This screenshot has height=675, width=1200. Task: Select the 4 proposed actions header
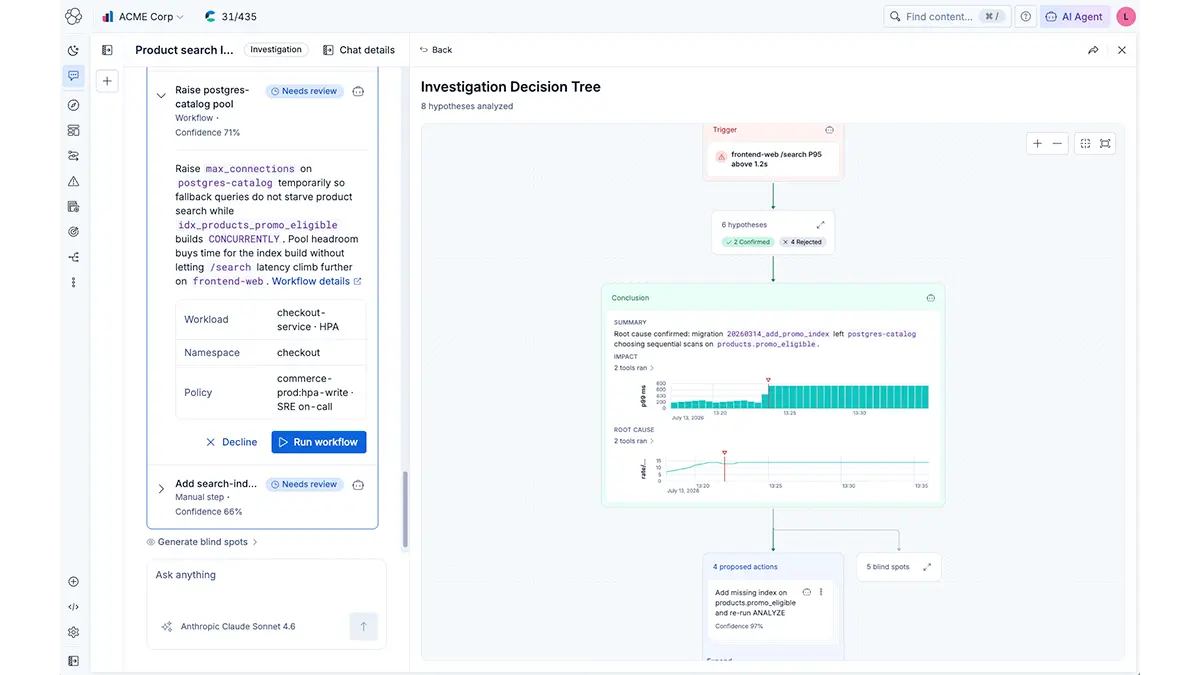click(745, 567)
